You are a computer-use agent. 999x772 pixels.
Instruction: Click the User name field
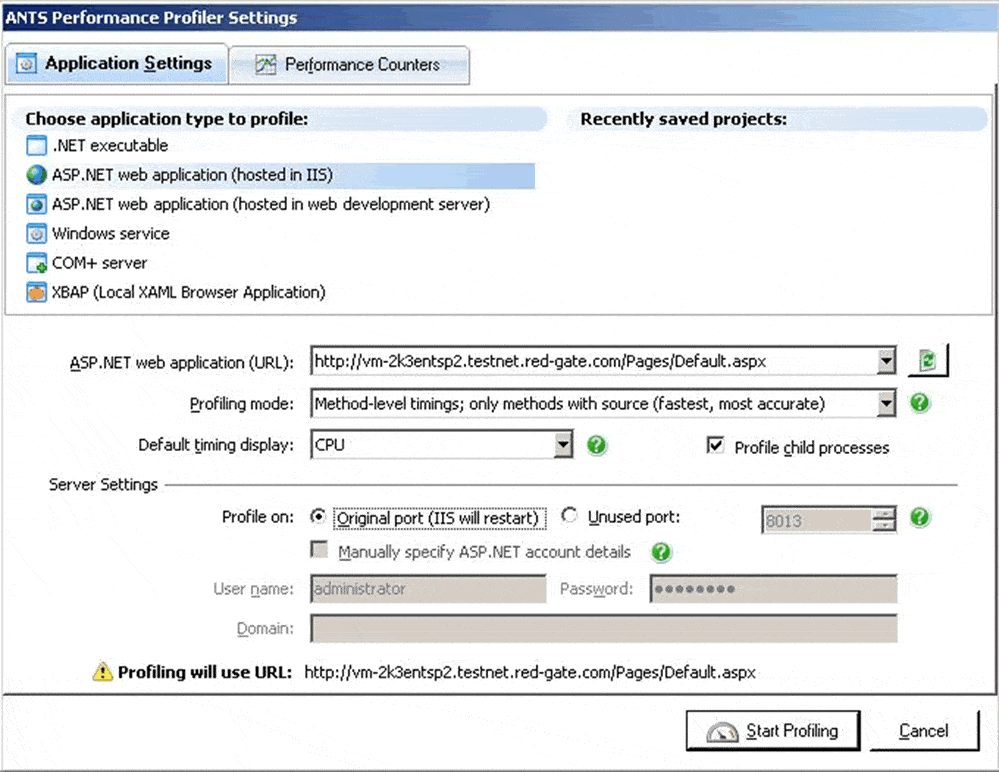[428, 589]
